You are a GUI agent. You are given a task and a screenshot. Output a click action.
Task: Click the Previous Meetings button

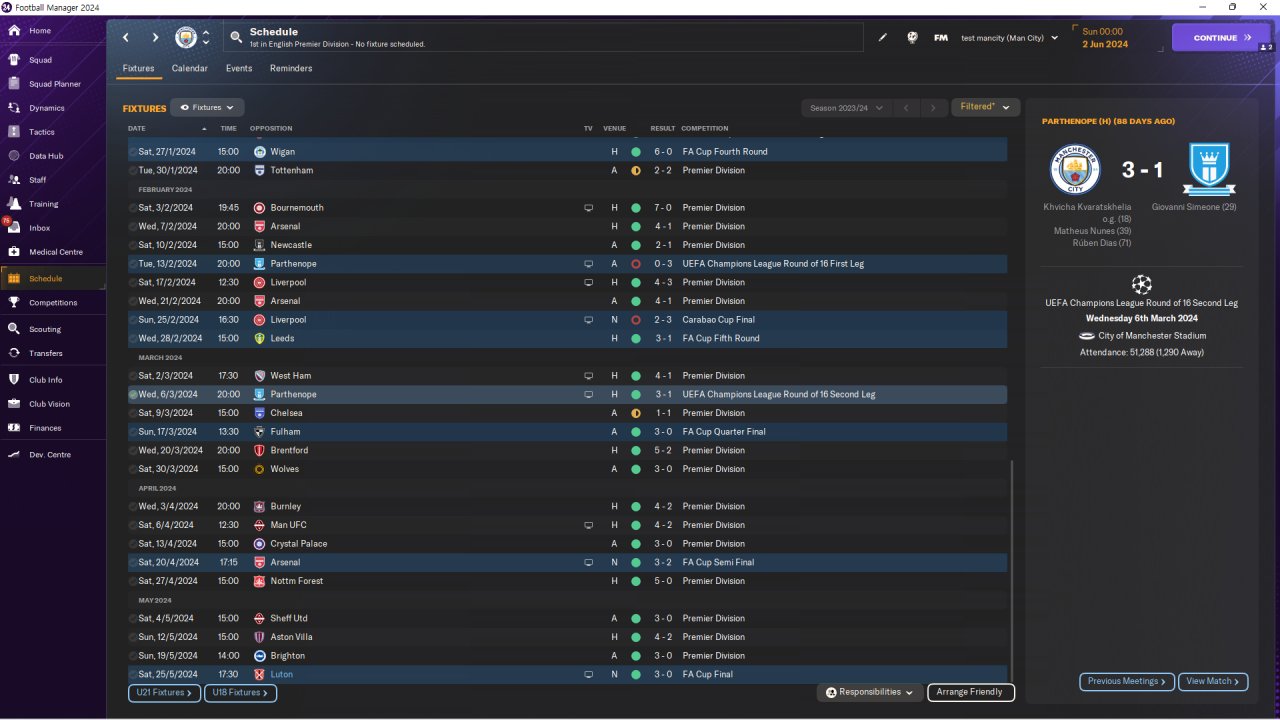point(1126,681)
